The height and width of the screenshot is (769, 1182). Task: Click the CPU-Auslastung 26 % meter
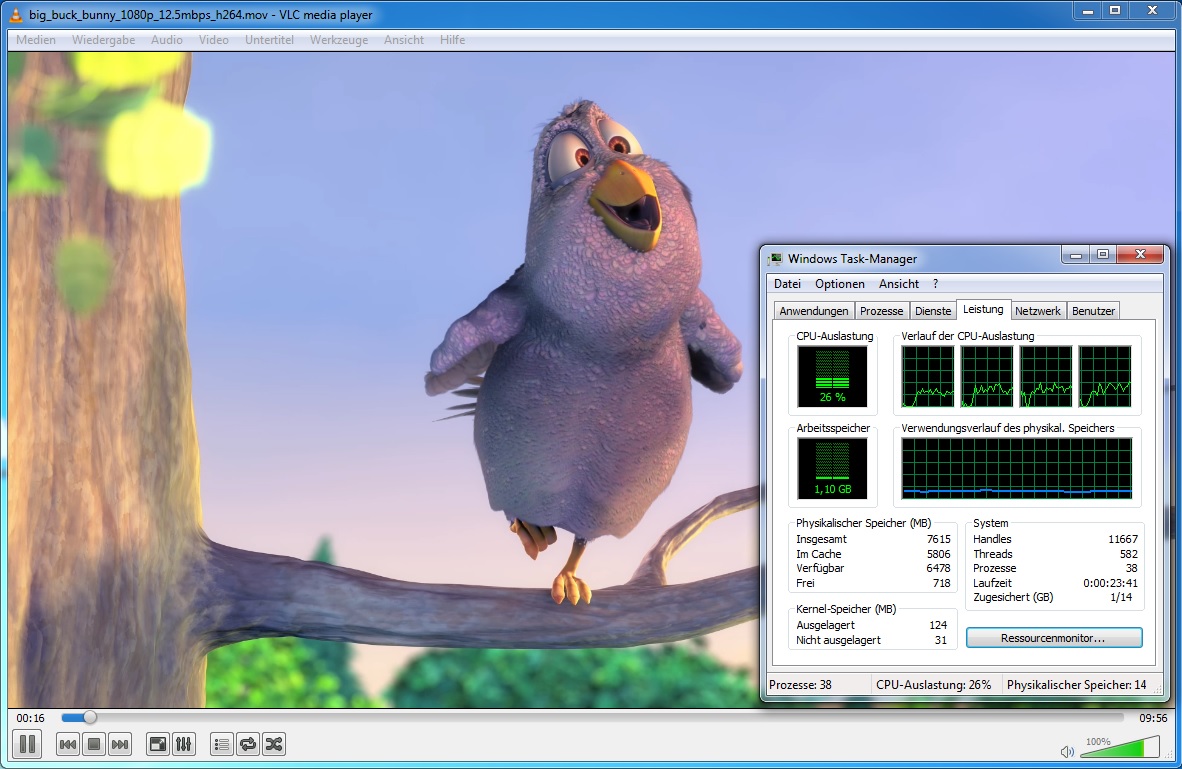pyautogui.click(x=832, y=376)
